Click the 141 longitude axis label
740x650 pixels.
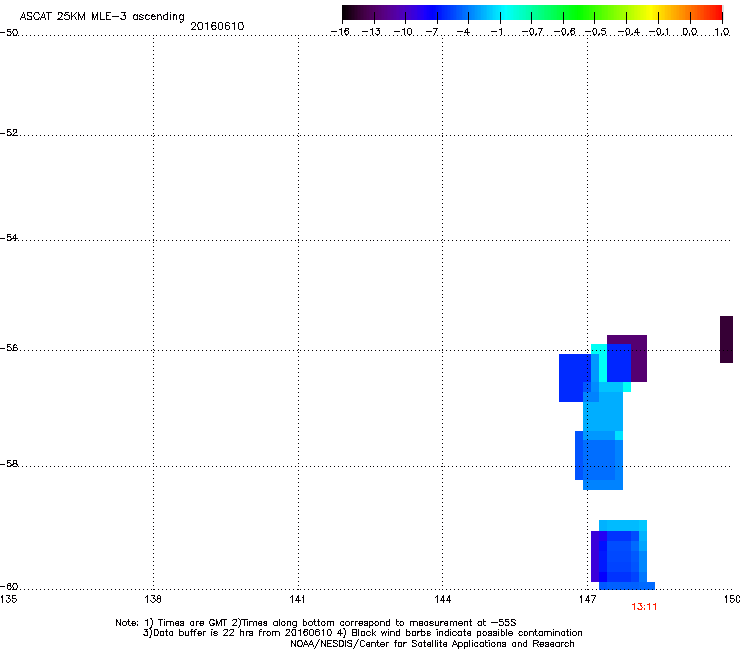(x=297, y=599)
